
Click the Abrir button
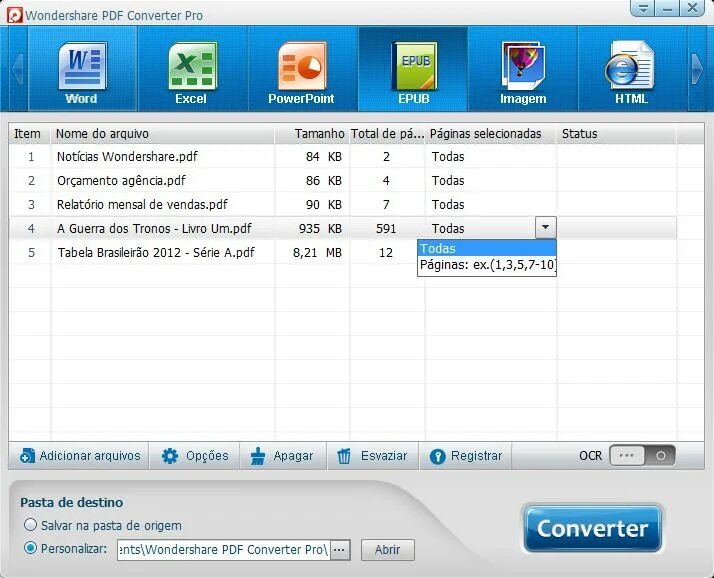388,550
